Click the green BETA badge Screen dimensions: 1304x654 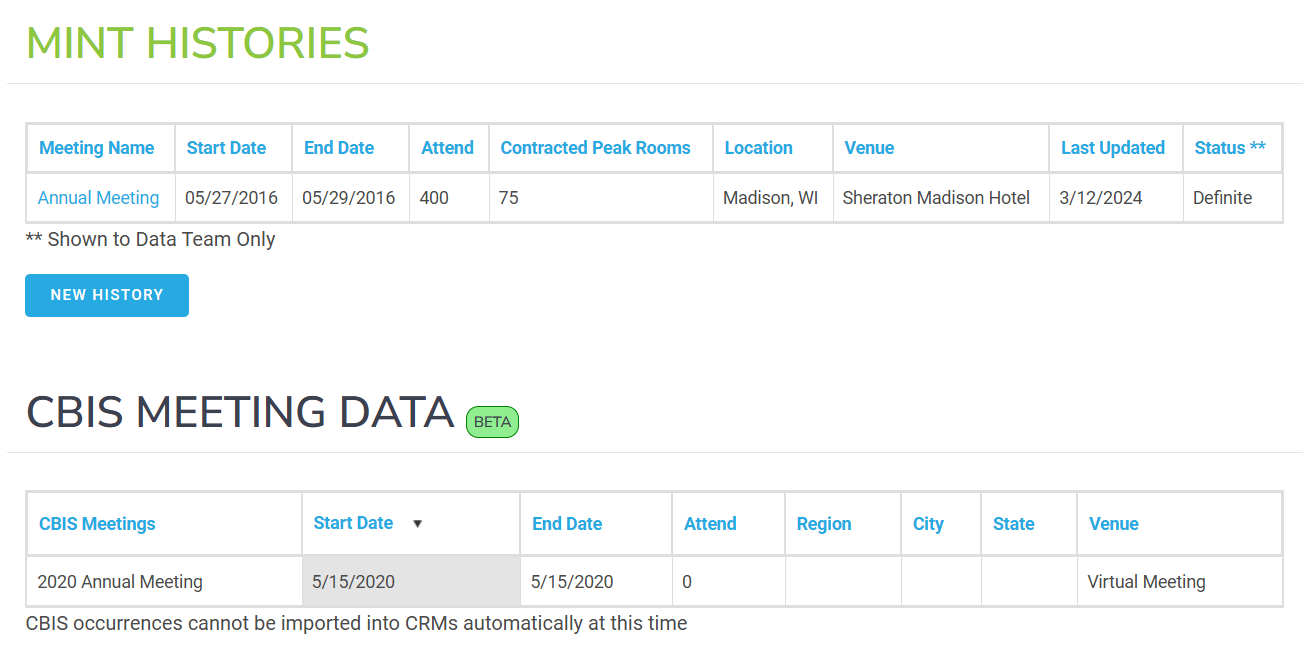pyautogui.click(x=492, y=422)
